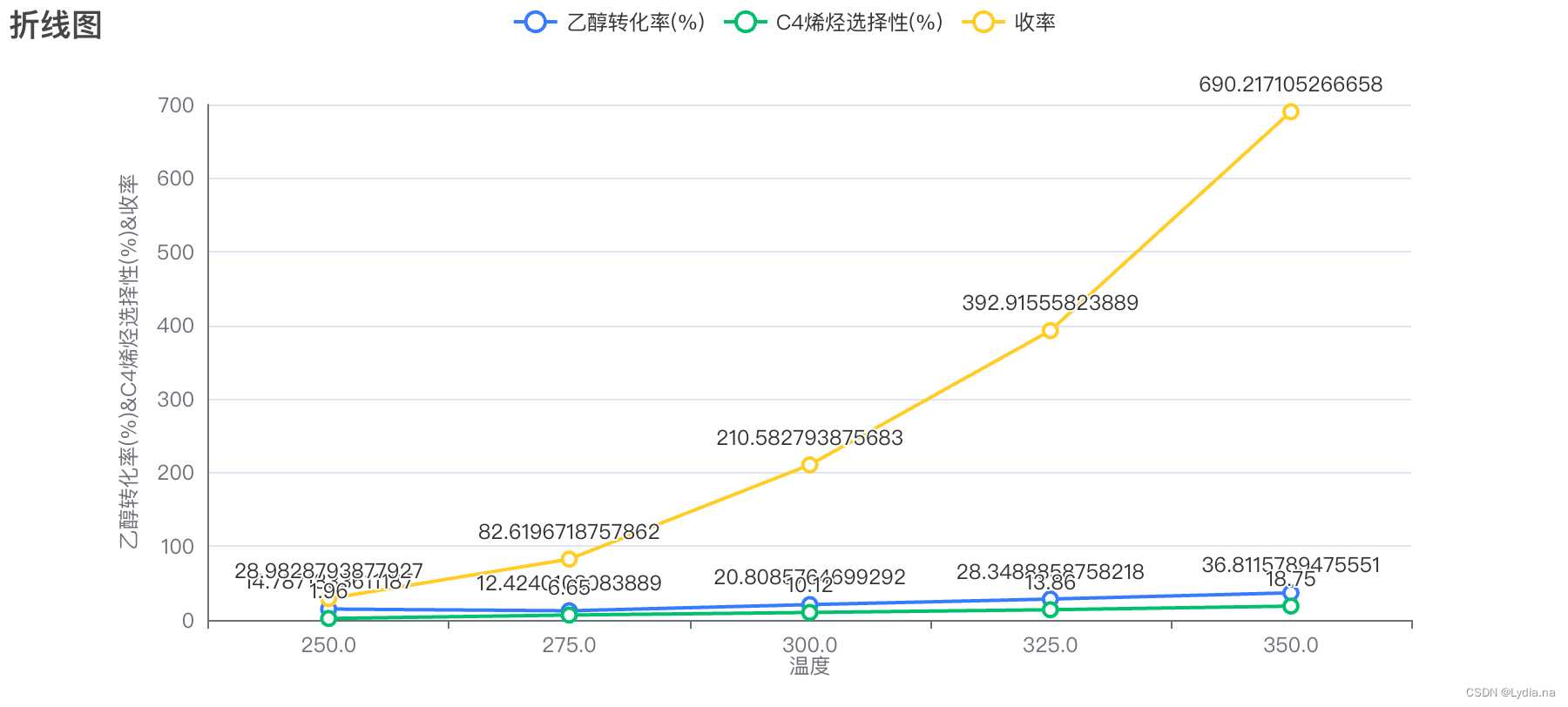
Task: Click the data label 13.86
Action: point(1051,583)
